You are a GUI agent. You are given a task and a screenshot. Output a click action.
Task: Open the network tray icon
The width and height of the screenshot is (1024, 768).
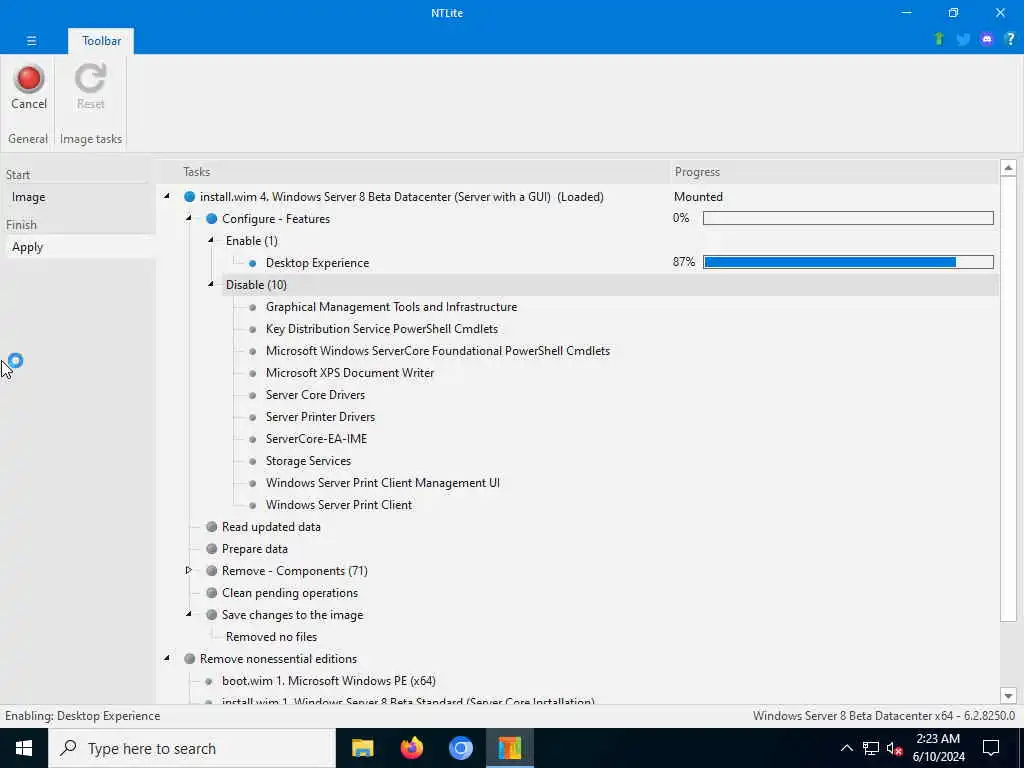tap(871, 748)
